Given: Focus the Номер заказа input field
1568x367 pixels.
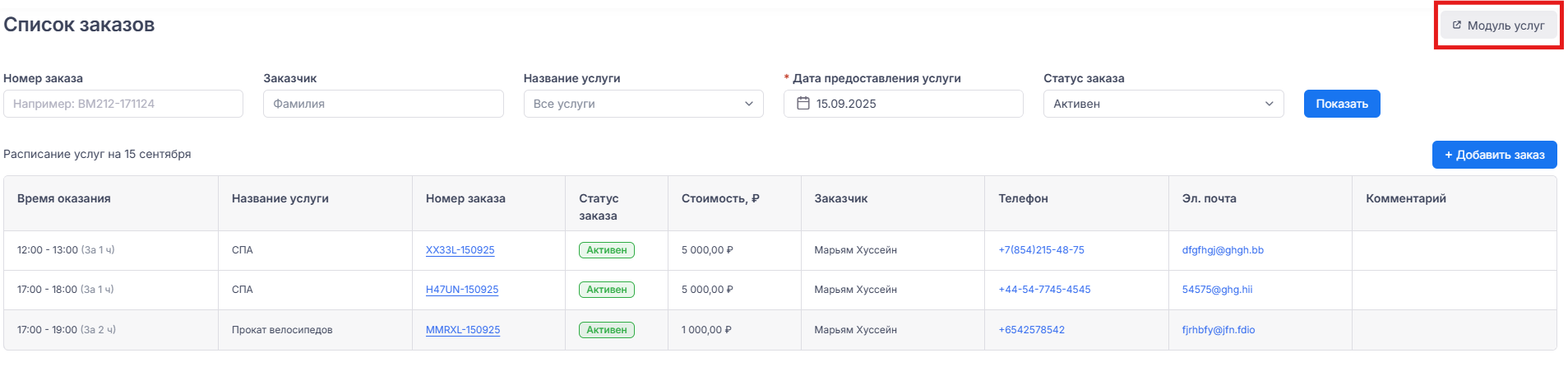Looking at the screenshot, I should pyautogui.click(x=123, y=104).
